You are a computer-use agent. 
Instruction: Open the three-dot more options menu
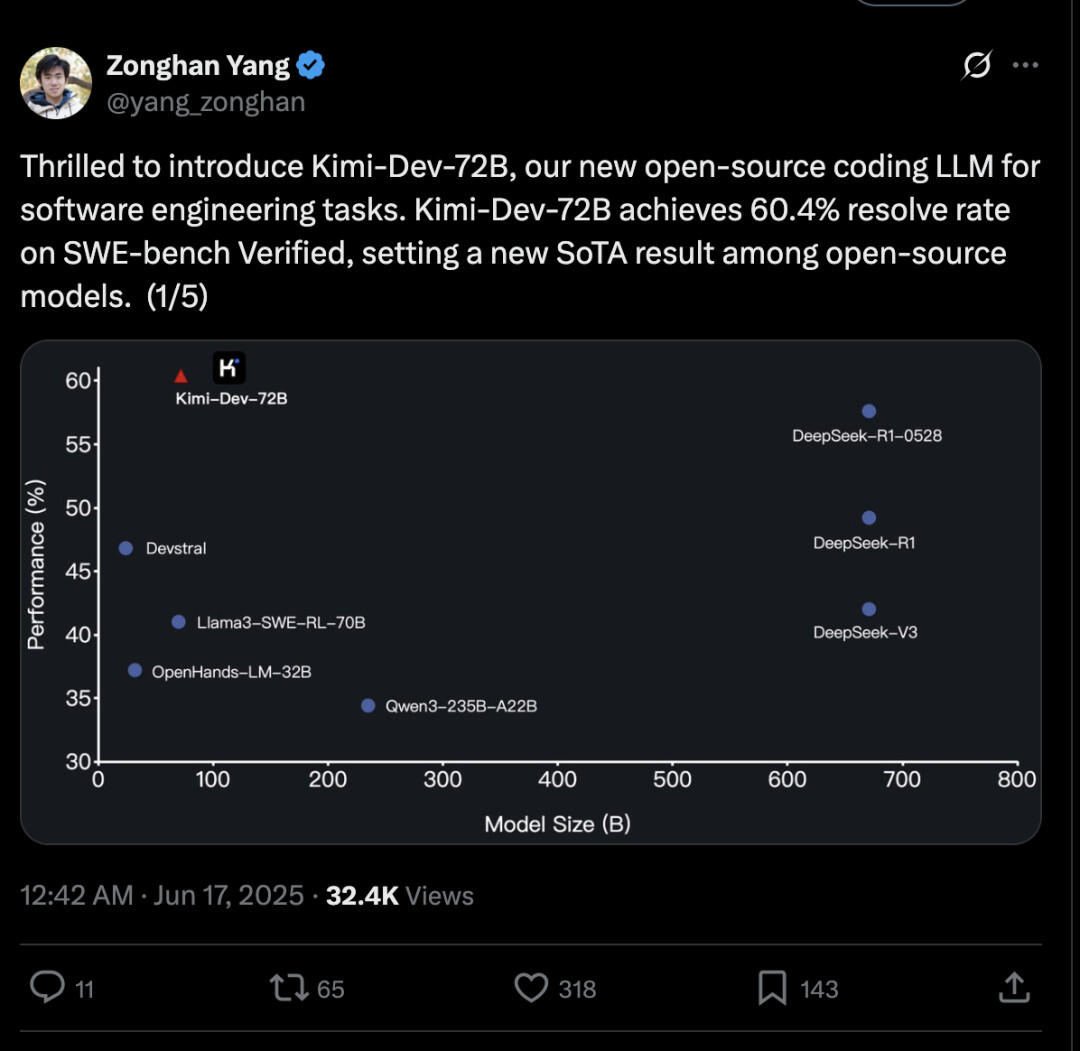[1025, 66]
